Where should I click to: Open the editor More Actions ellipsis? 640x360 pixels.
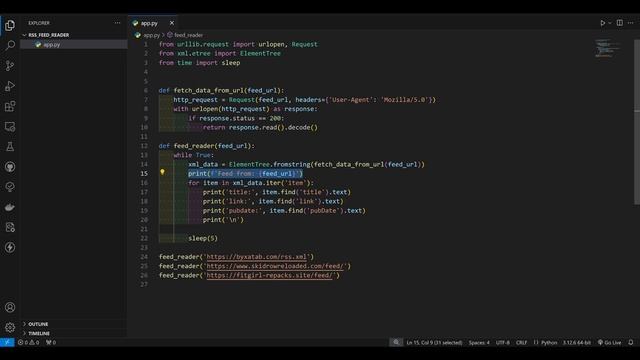coord(631,23)
